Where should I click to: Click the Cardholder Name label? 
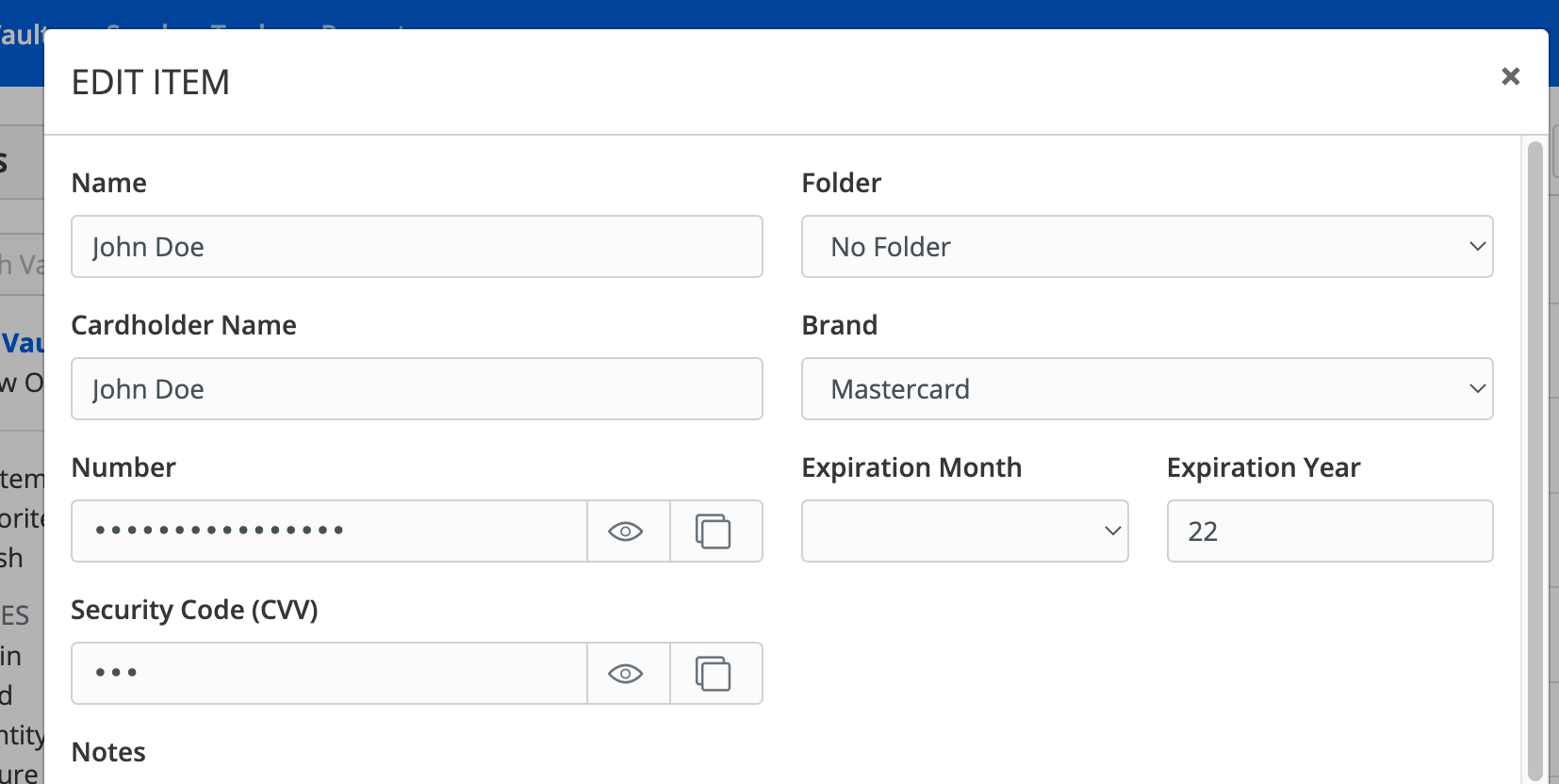[x=184, y=325]
